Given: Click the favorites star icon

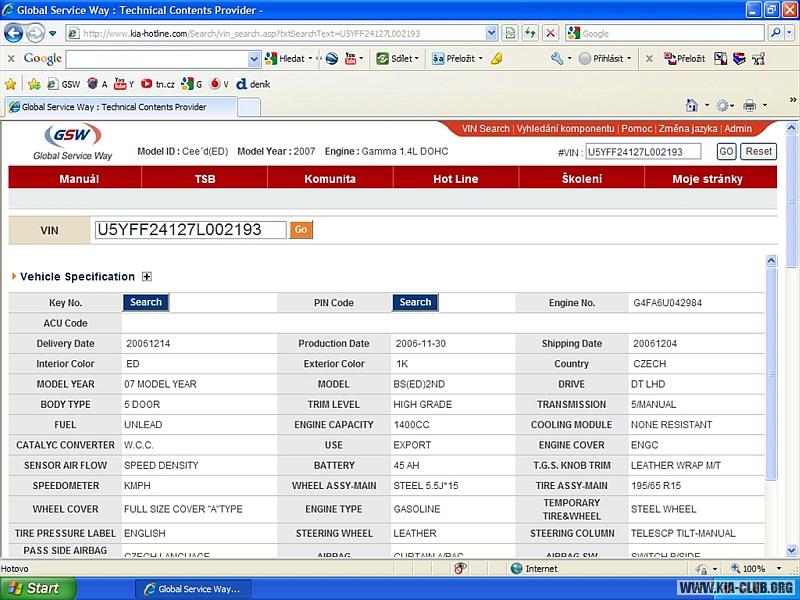Looking at the screenshot, I should pyautogui.click(x=11, y=84).
